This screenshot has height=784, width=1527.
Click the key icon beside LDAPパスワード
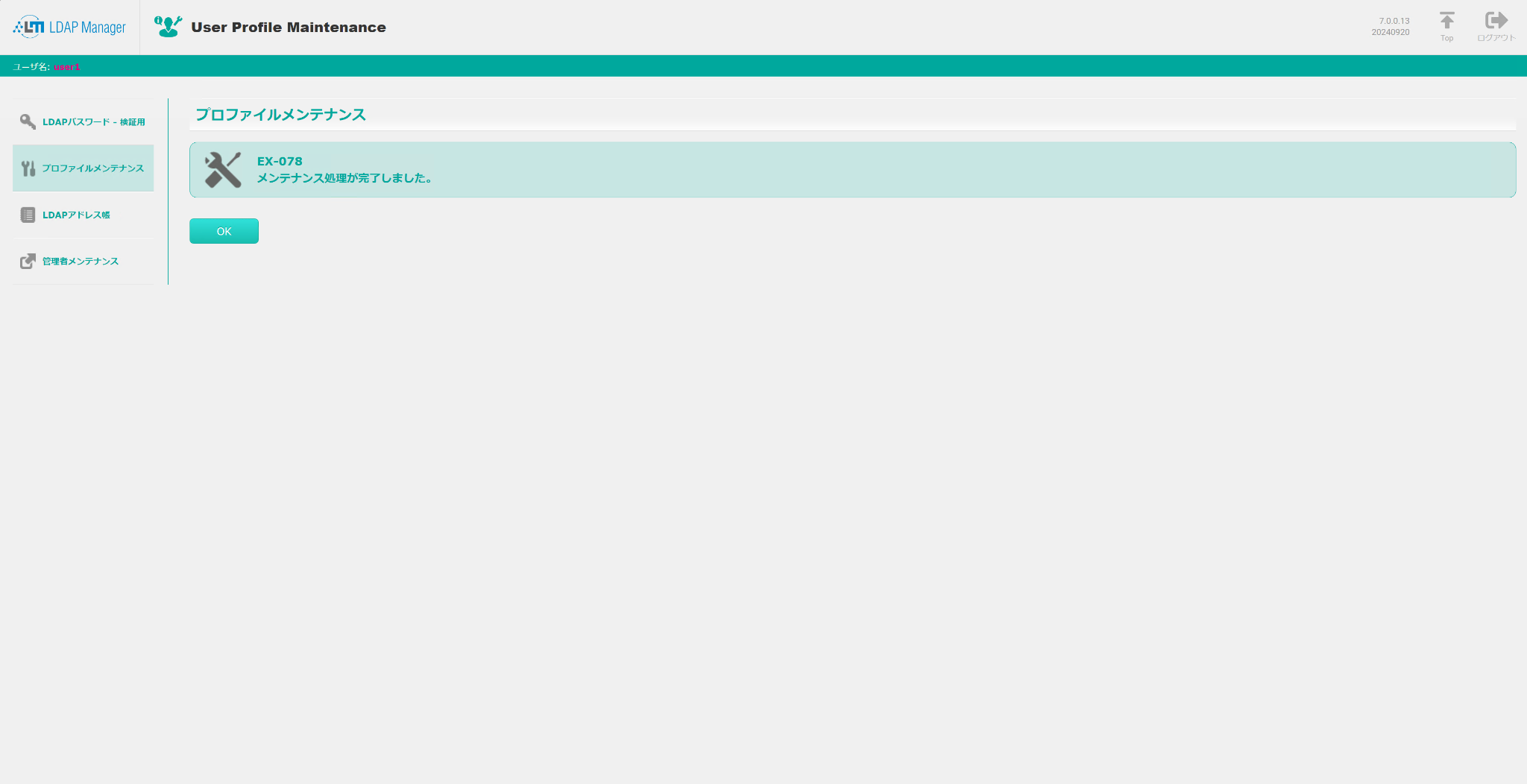[28, 121]
